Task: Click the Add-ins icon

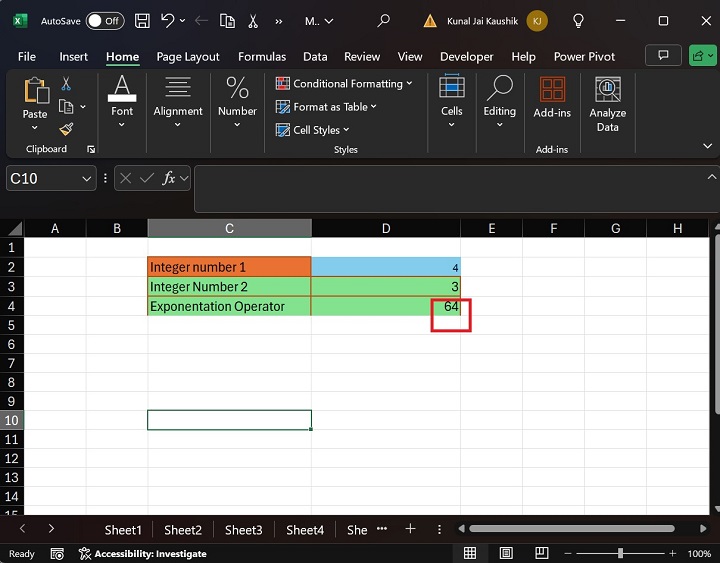Action: coord(552,100)
